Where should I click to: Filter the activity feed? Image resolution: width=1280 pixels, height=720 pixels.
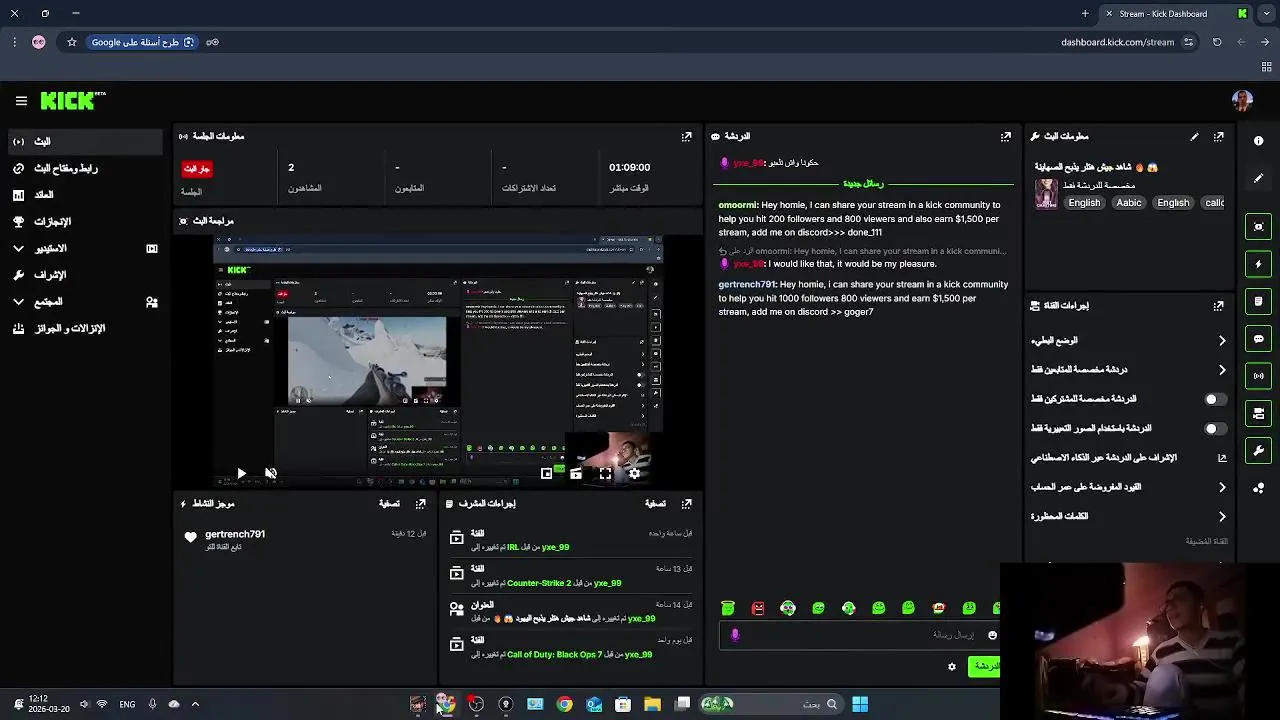coord(389,504)
